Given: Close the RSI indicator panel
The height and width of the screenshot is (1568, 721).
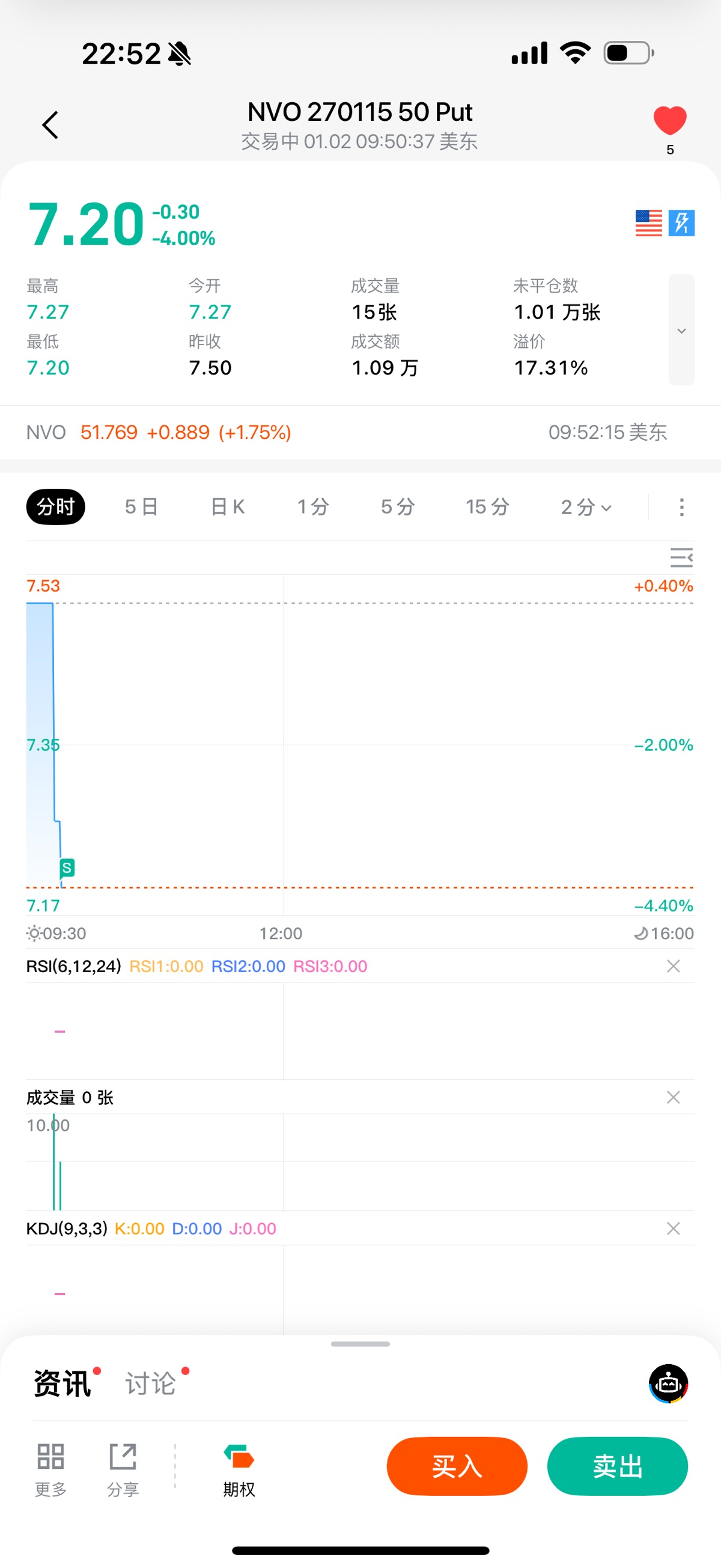Looking at the screenshot, I should (x=673, y=966).
